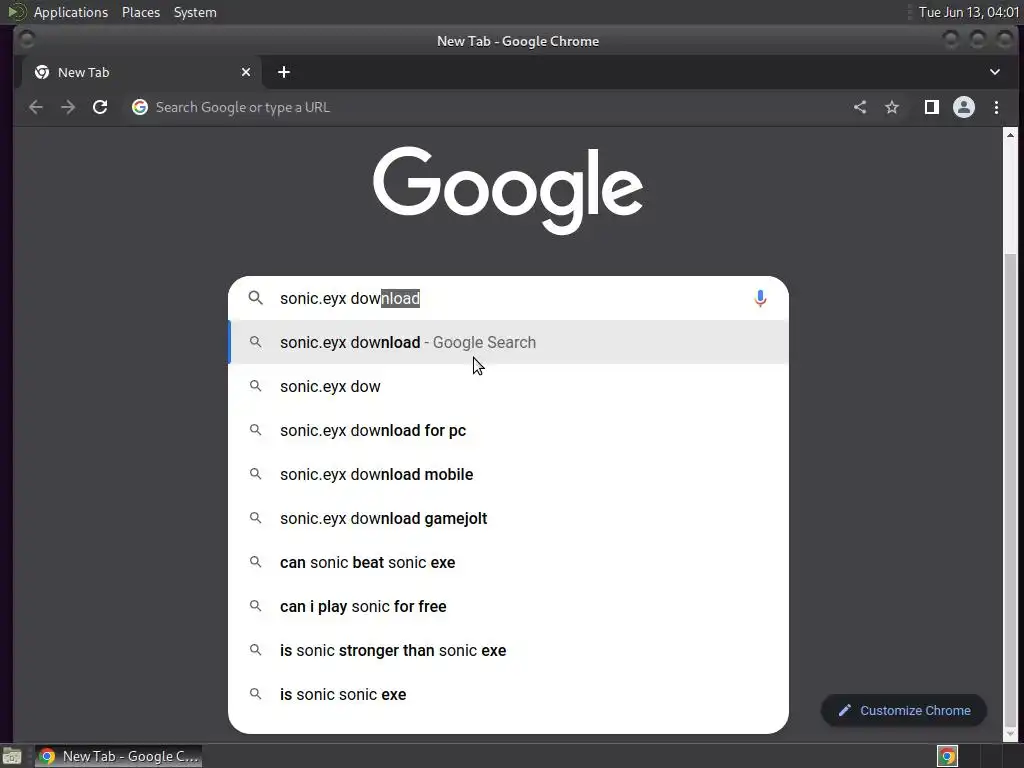Click the scrollbar up arrow
The height and width of the screenshot is (768, 1024).
click(x=1010, y=135)
